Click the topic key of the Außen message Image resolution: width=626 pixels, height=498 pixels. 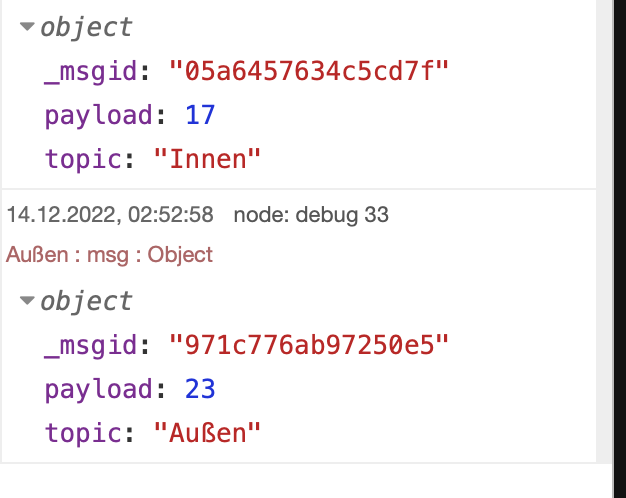coord(85,431)
